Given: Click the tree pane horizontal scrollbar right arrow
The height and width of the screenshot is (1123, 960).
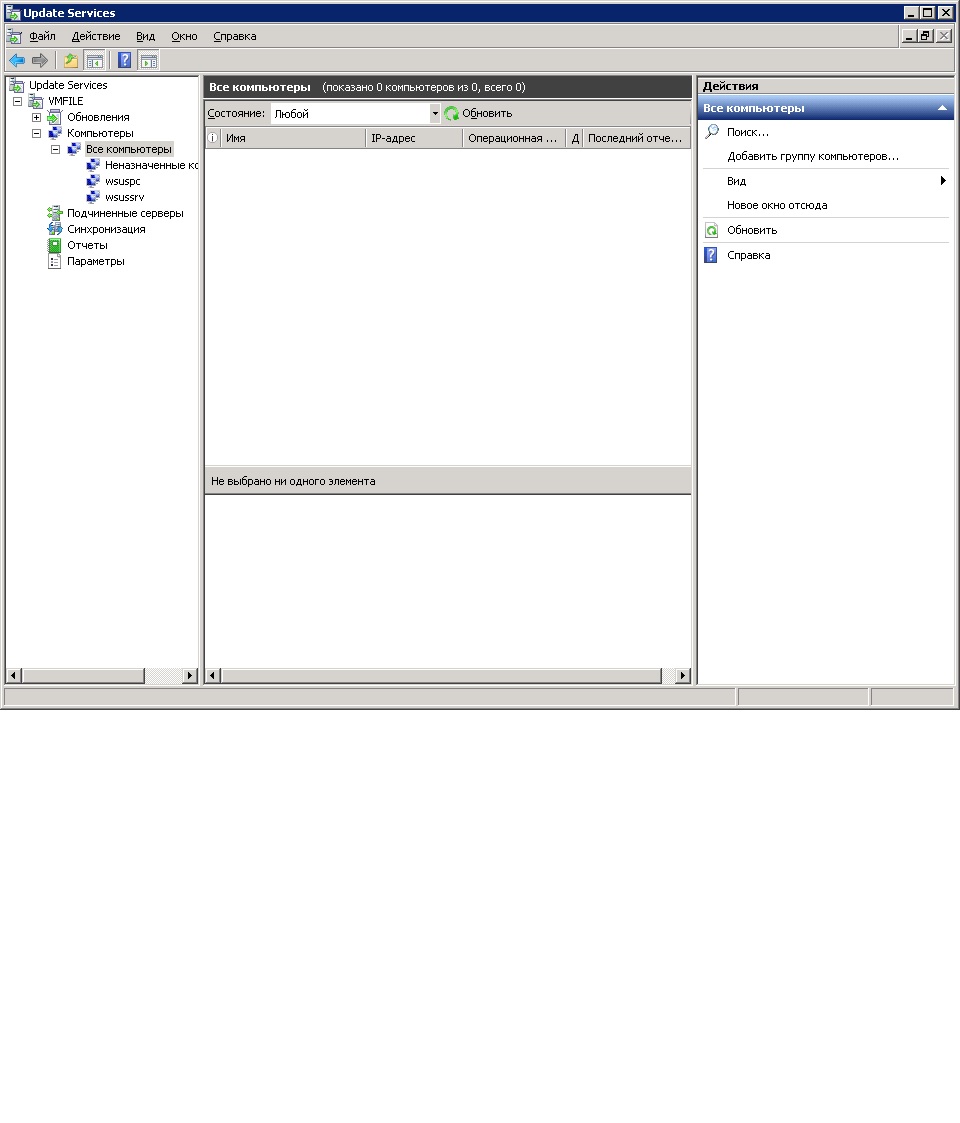Looking at the screenshot, I should coord(190,675).
